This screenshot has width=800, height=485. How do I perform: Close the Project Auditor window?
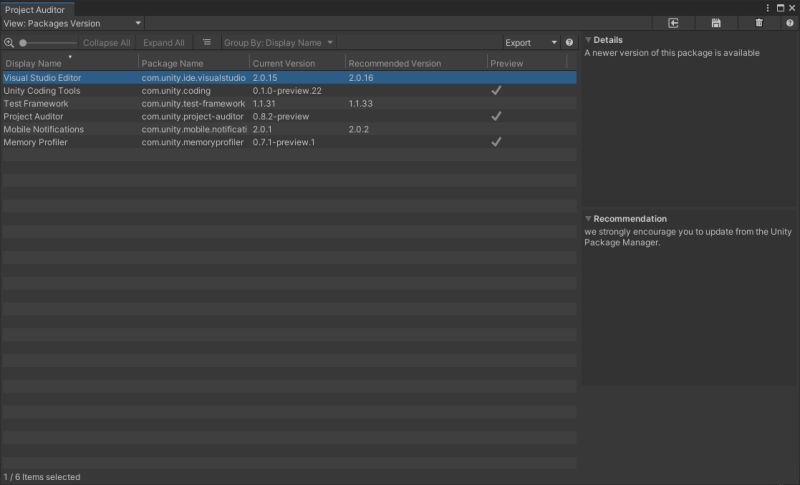point(792,8)
